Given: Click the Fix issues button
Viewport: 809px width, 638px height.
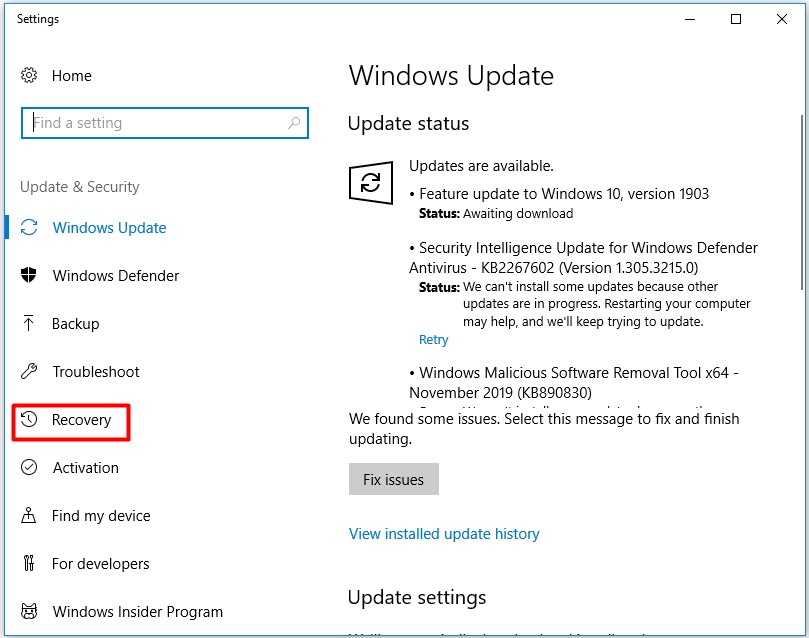Looking at the screenshot, I should (x=394, y=479).
